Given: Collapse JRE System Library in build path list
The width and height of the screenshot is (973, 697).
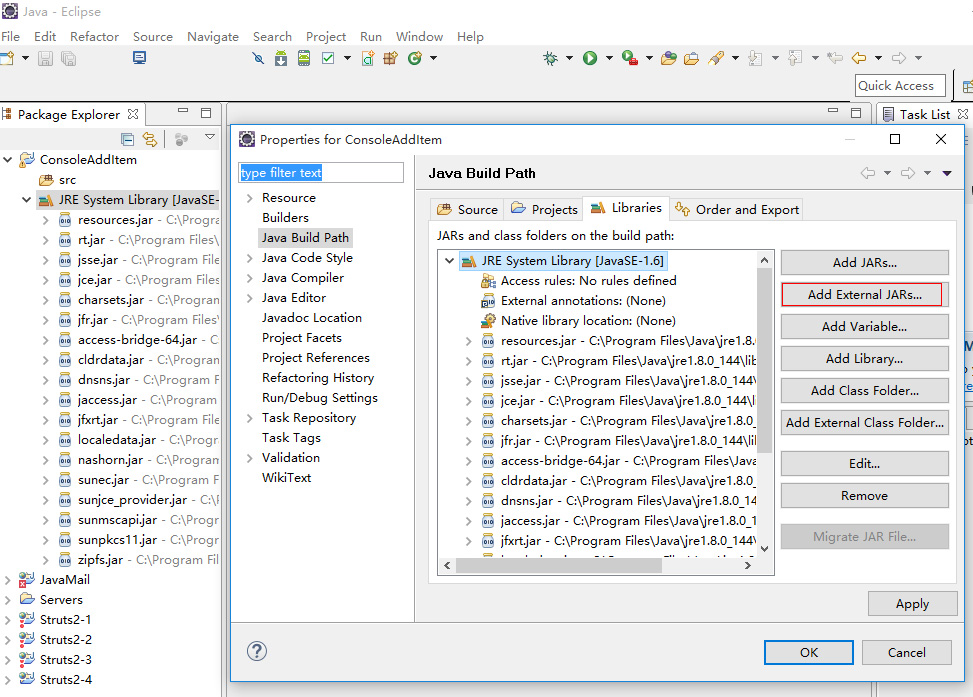Looking at the screenshot, I should point(449,261).
